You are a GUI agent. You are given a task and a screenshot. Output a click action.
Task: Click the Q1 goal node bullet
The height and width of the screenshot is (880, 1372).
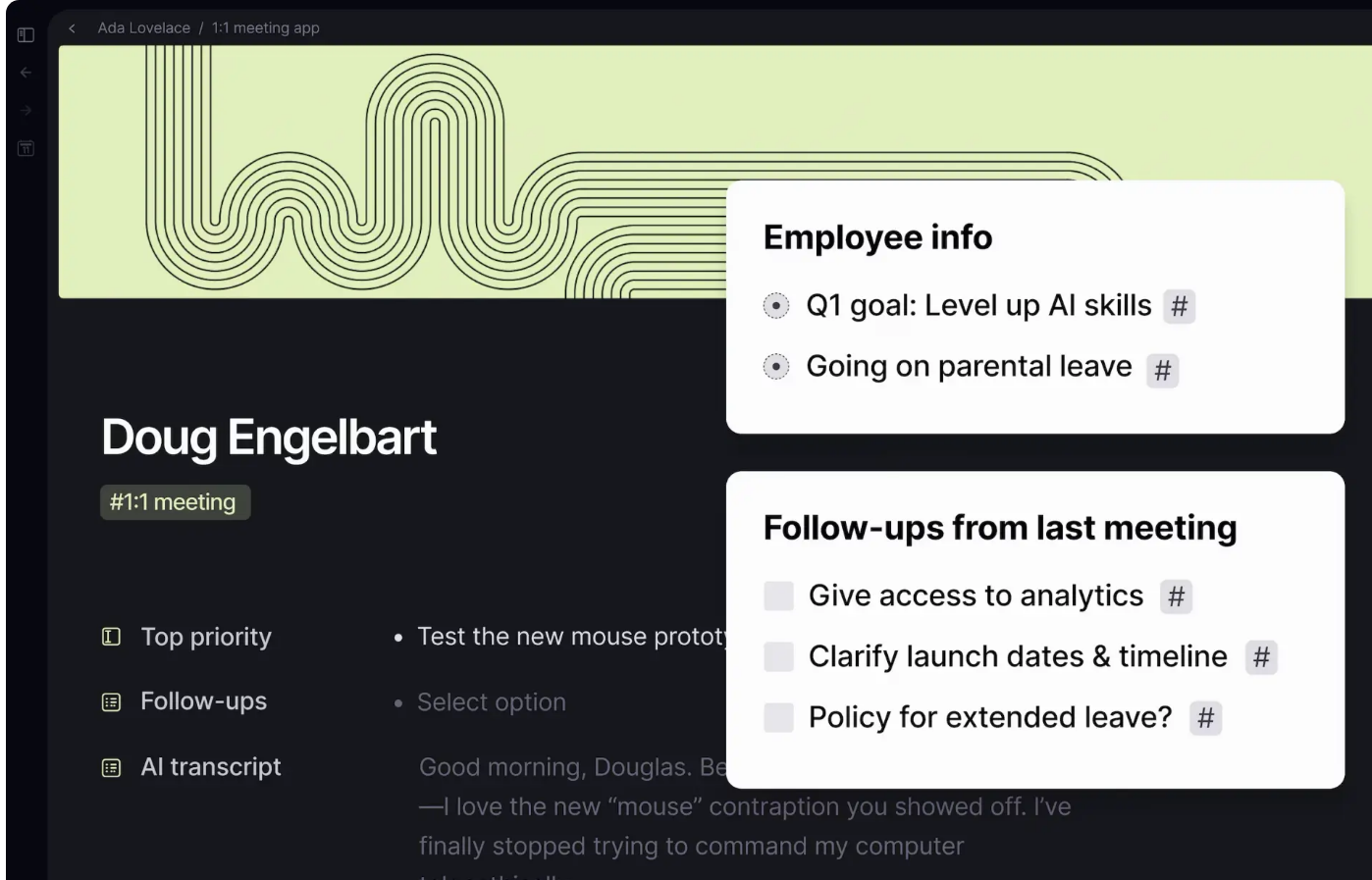(x=775, y=306)
